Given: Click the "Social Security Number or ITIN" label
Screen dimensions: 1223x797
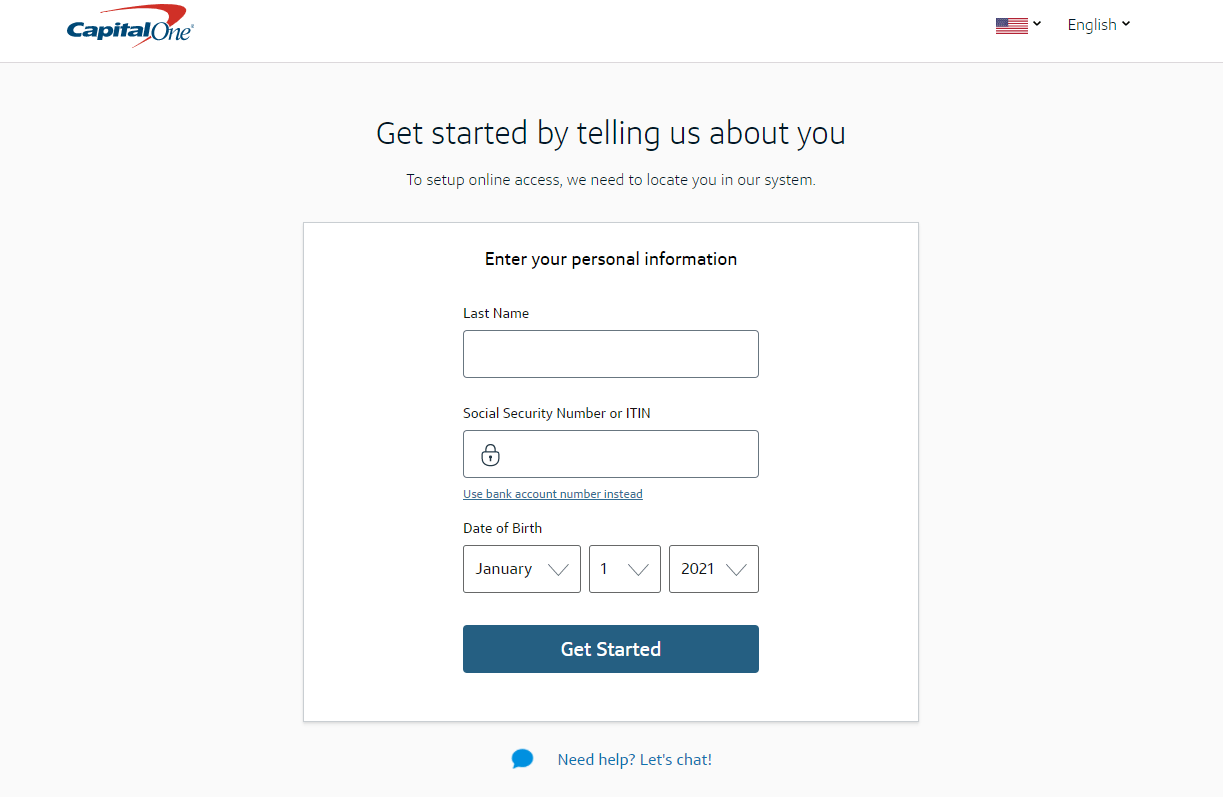Looking at the screenshot, I should tap(556, 413).
